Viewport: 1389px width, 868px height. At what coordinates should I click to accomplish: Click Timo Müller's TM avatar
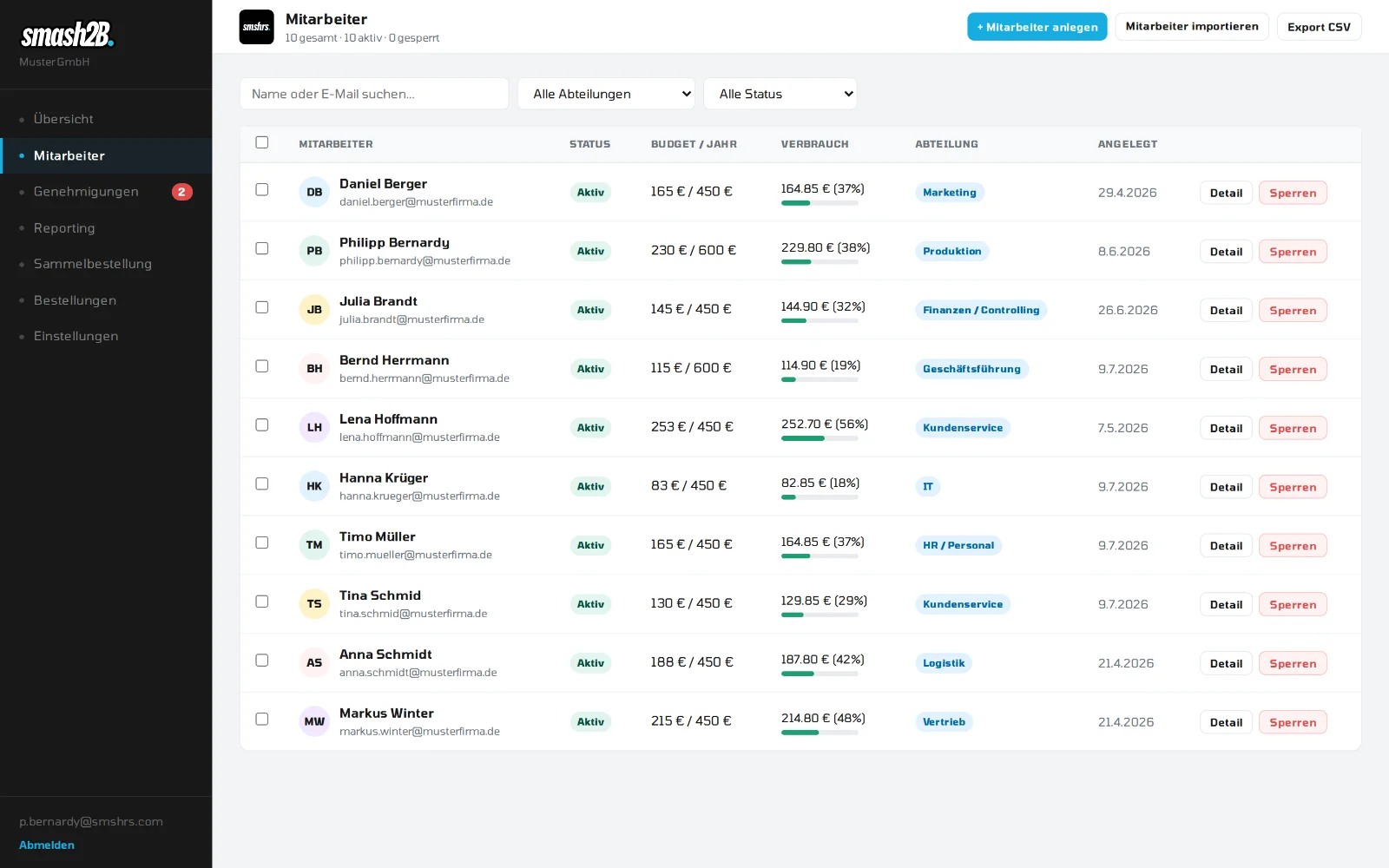tap(314, 545)
